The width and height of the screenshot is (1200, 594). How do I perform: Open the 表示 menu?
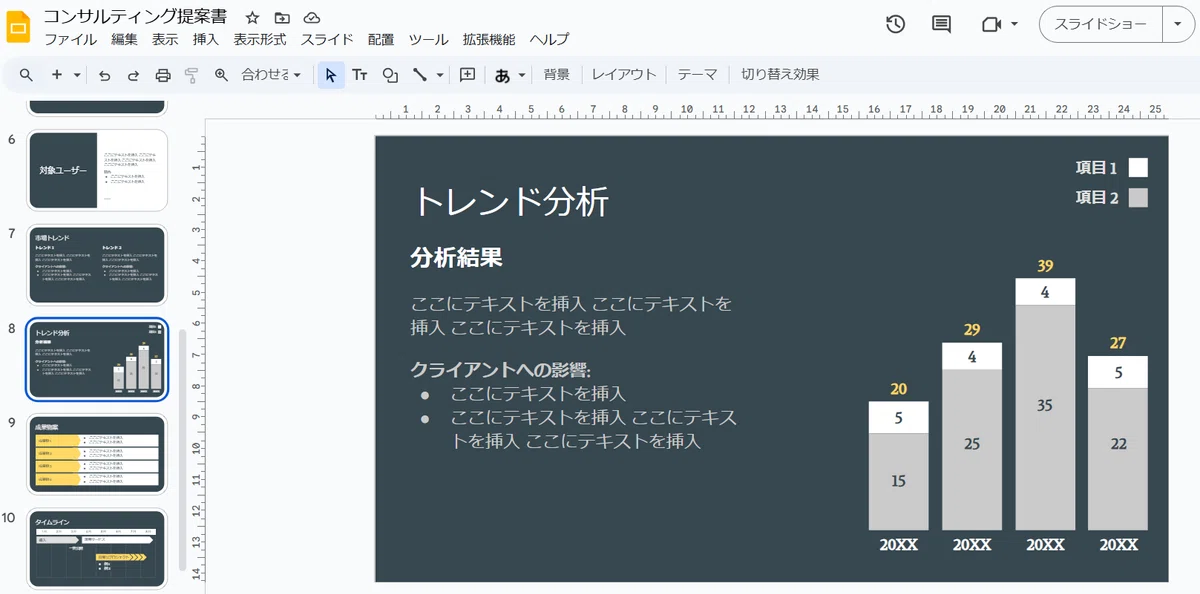(165, 40)
